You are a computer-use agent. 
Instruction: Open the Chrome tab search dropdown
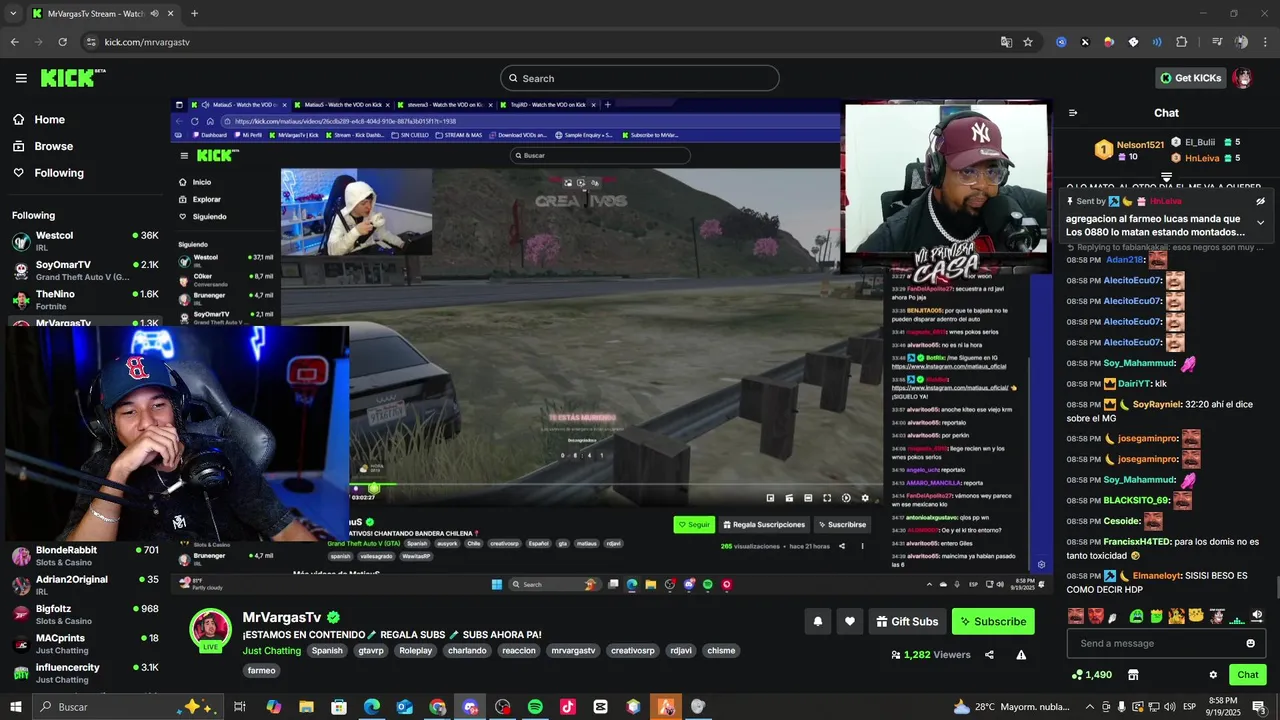(13, 14)
